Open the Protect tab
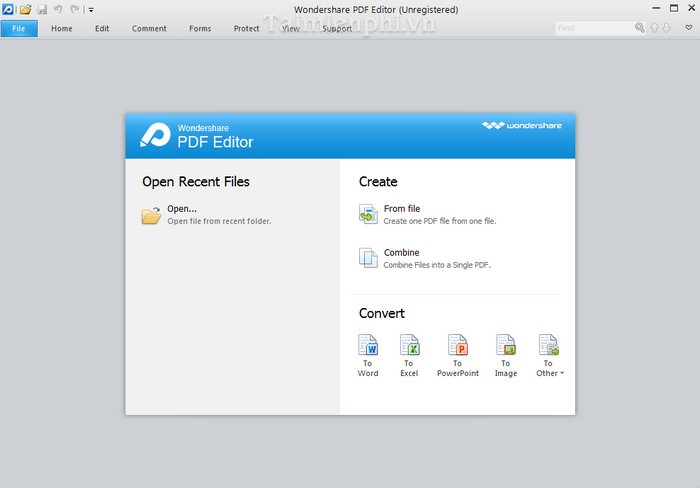 [x=246, y=29]
